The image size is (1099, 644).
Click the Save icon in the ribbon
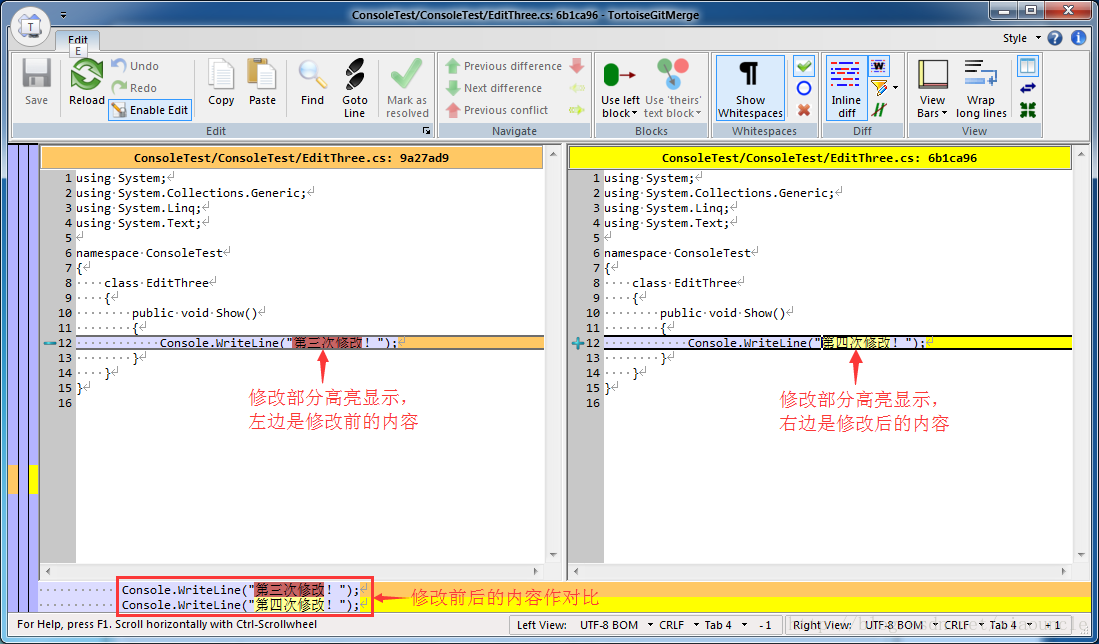36,81
